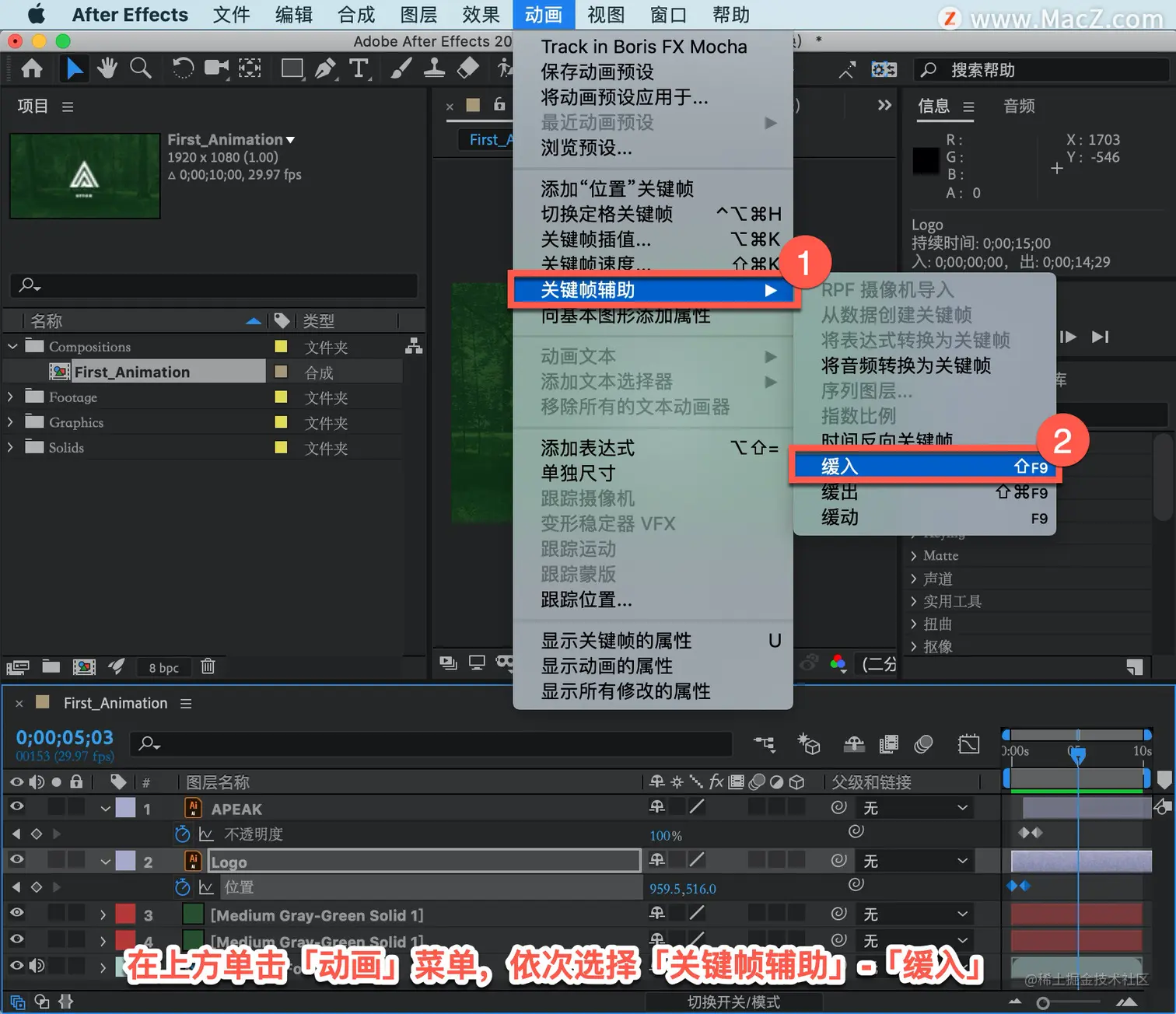Viewport: 1176px width, 1014px height.
Task: Click the Logo position value 959.5,516.0
Action: tap(683, 889)
